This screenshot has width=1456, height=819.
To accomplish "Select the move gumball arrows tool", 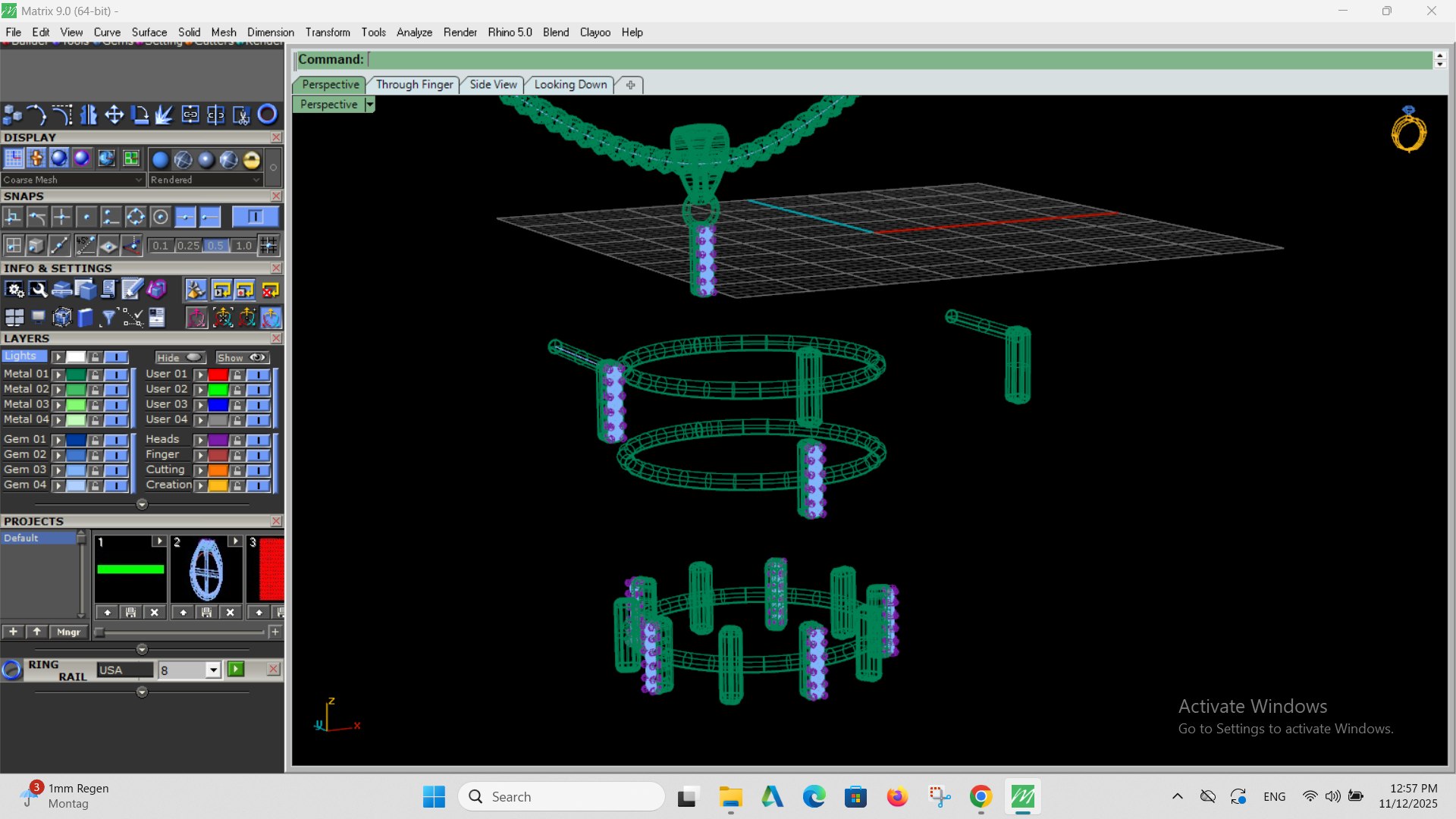I will tap(115, 115).
